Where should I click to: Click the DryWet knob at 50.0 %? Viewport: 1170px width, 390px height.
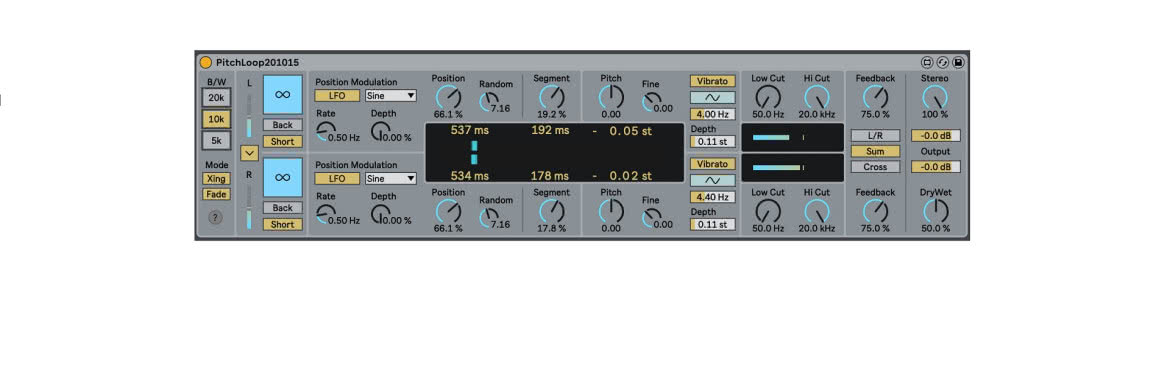click(935, 211)
